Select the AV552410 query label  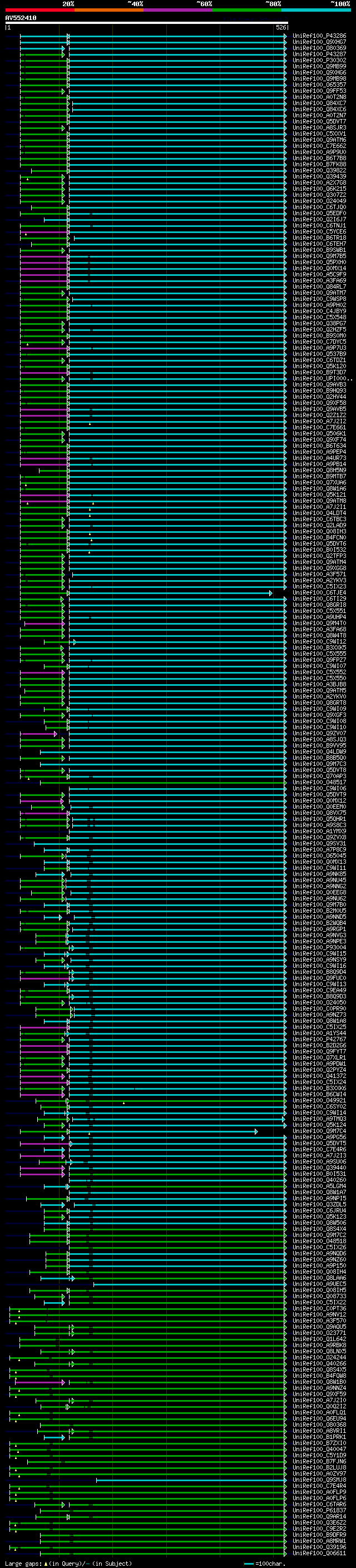pyautogui.click(x=21, y=18)
